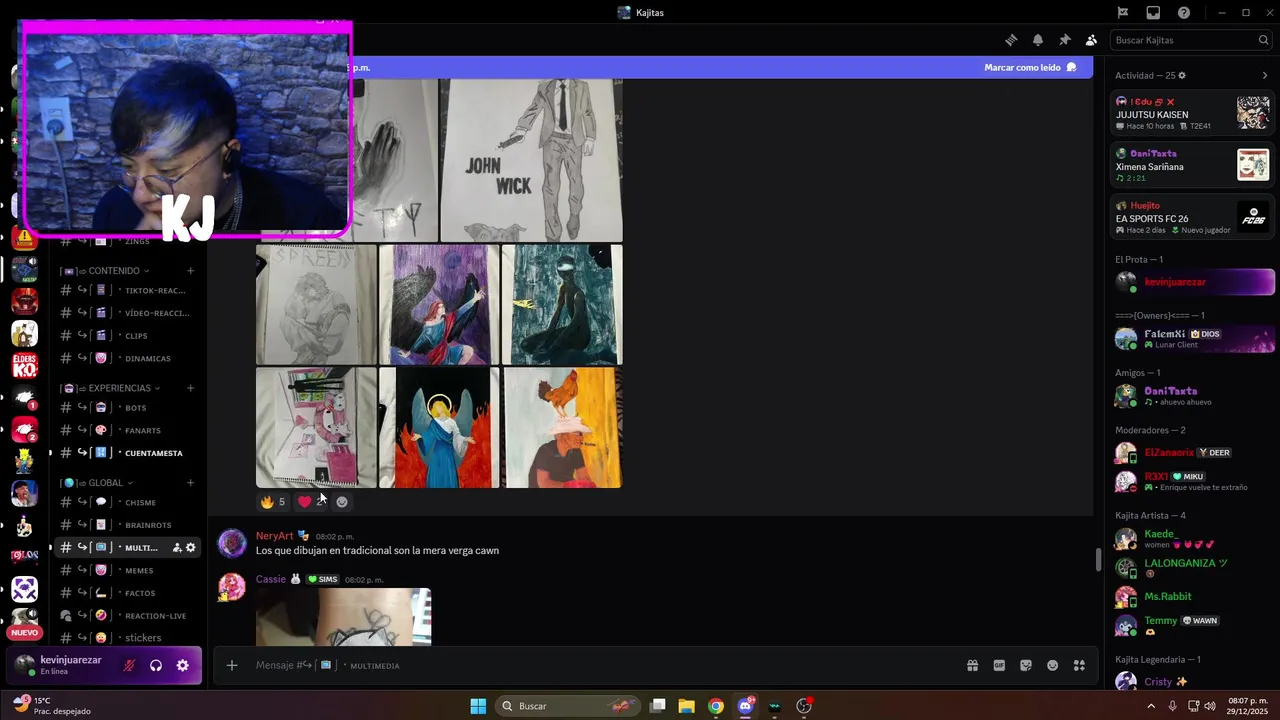1280x720 pixels.
Task: Create a channel in the CONTENIDO category
Action: (190, 271)
